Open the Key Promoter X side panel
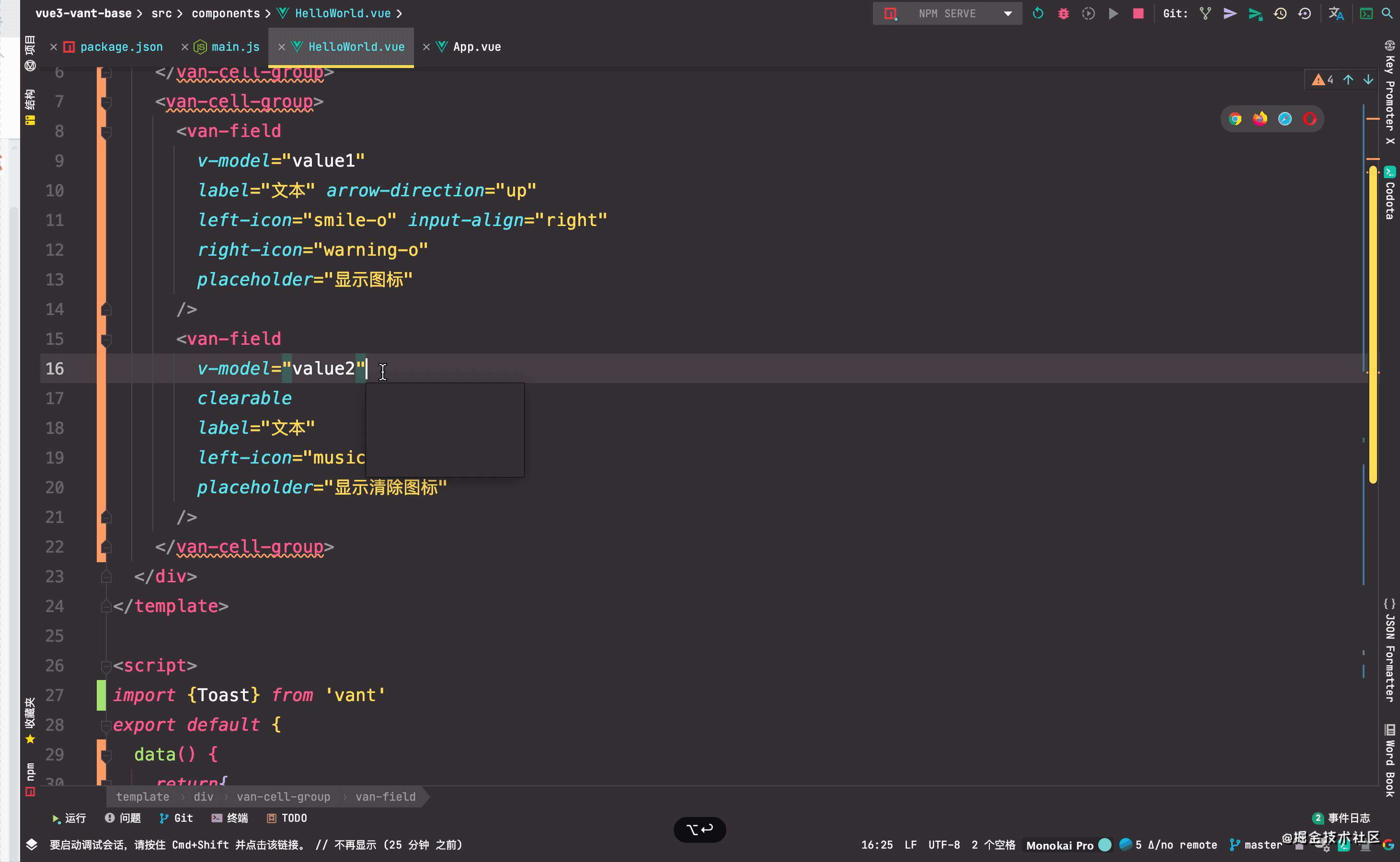Viewport: 1400px width, 862px height. [x=1390, y=92]
